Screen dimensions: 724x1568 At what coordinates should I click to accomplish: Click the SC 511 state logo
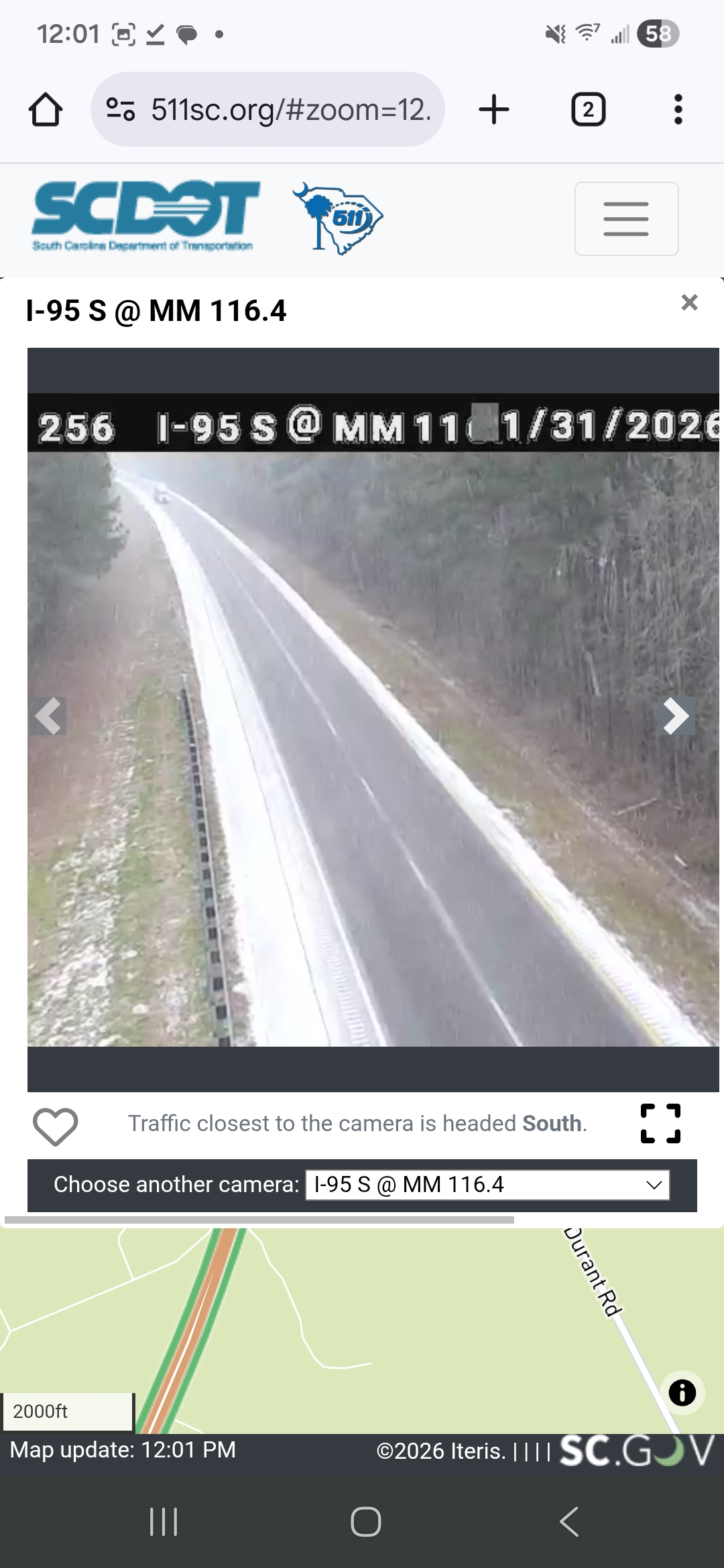coord(337,218)
